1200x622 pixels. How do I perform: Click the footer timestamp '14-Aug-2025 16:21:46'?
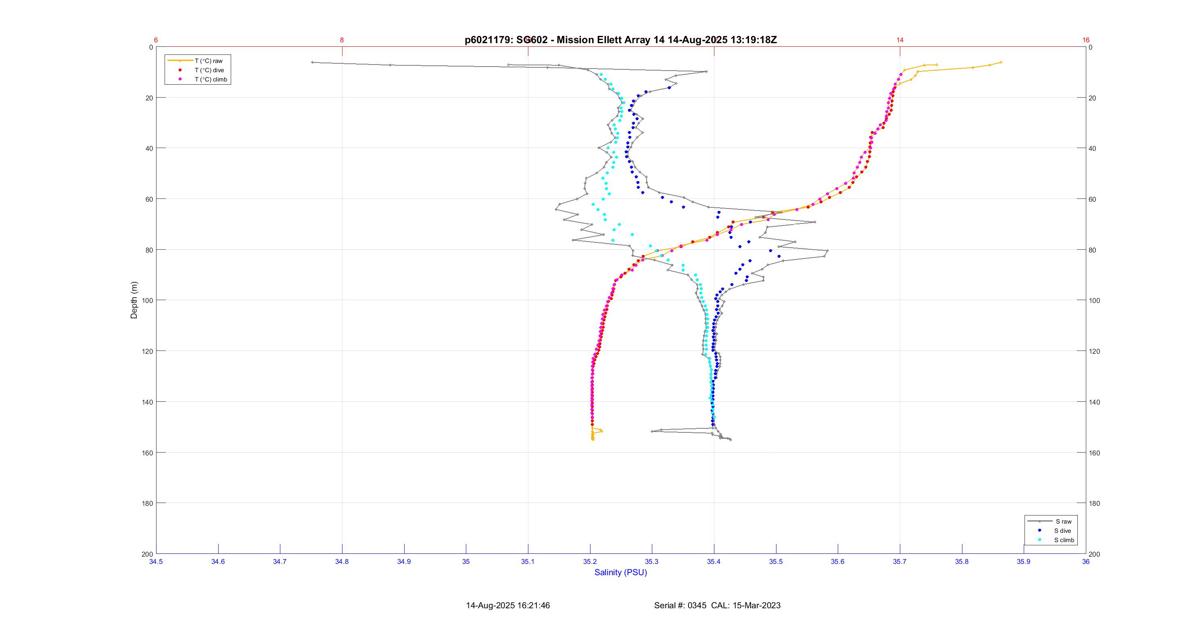(508, 605)
